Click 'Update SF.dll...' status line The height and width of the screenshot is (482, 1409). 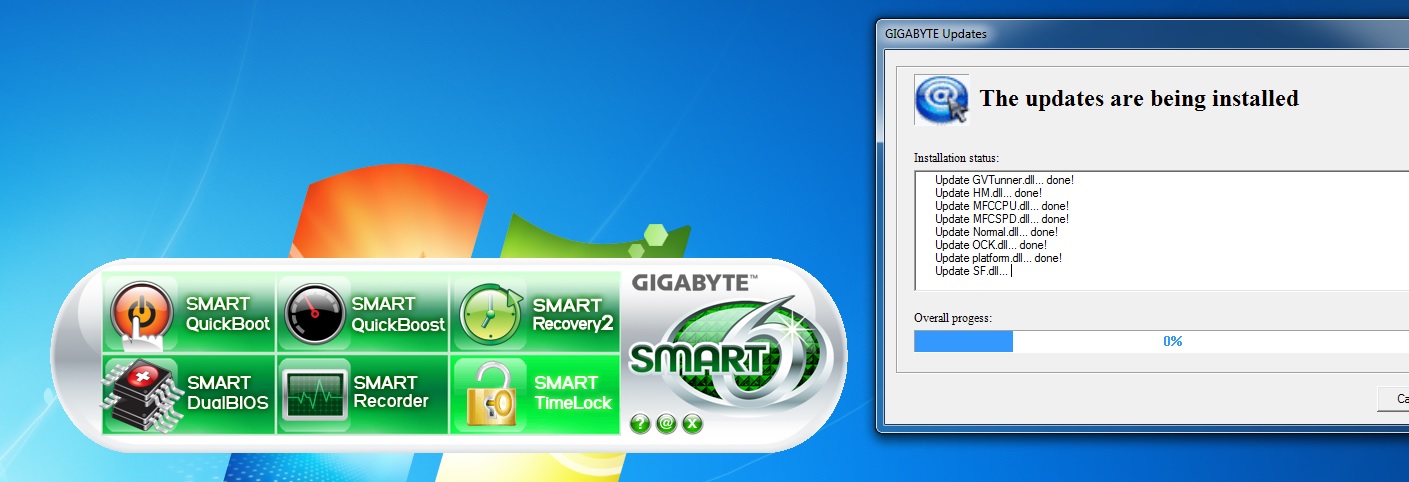pos(972,271)
